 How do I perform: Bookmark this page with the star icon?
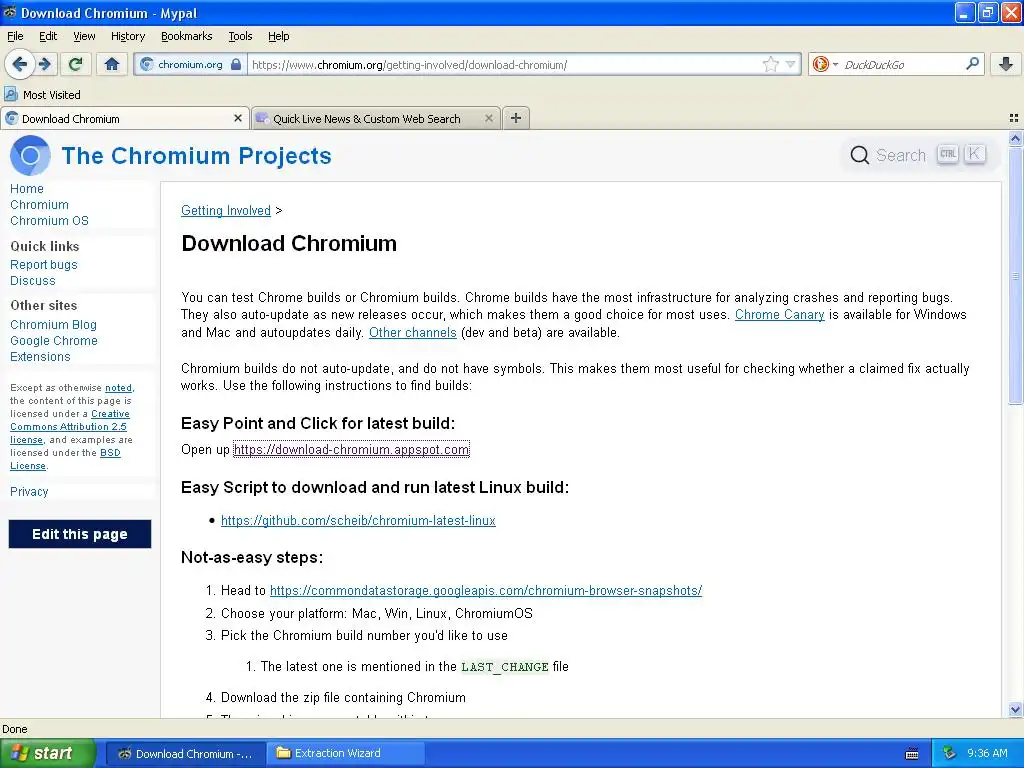point(771,64)
